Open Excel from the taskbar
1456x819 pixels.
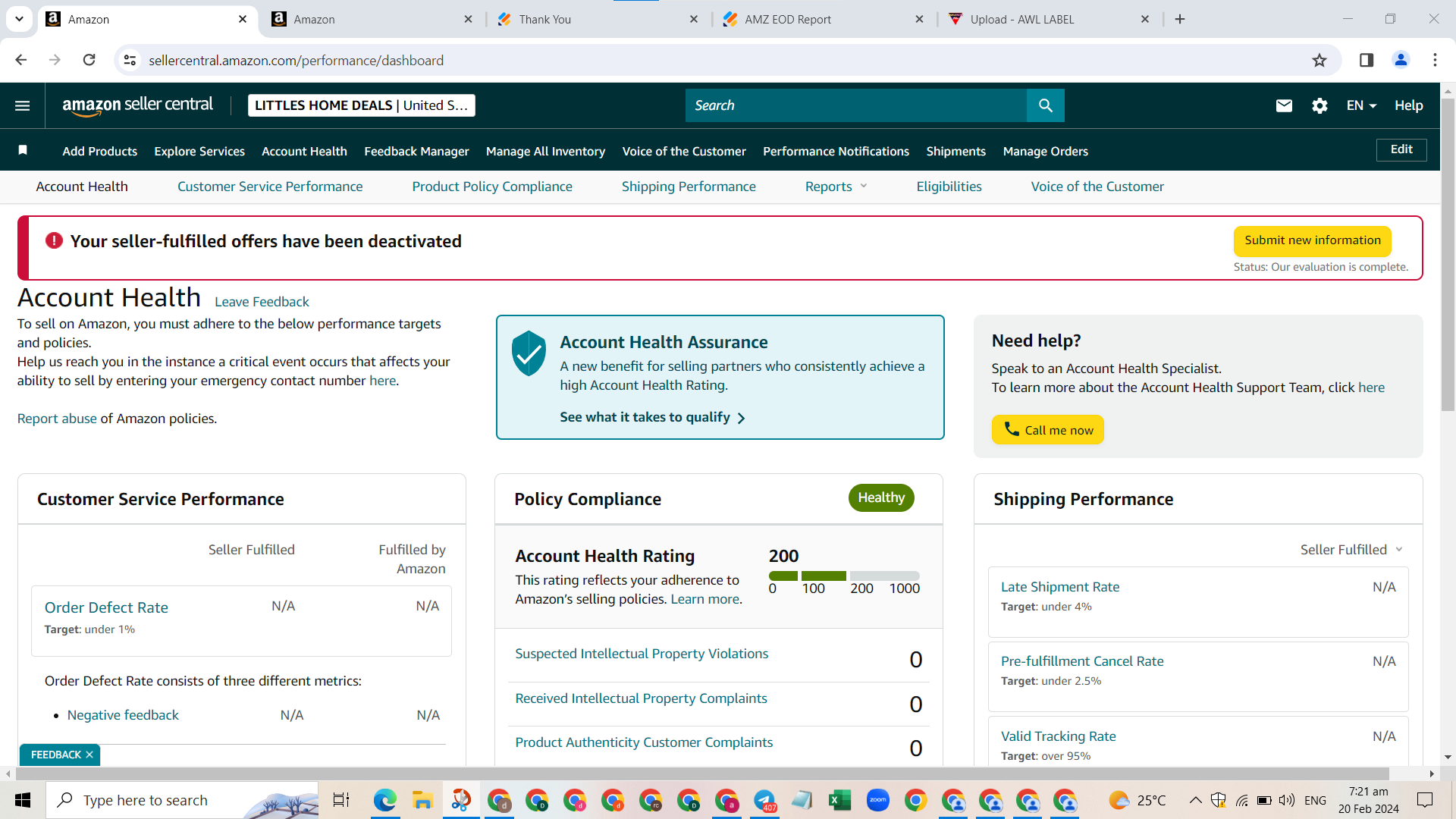(x=839, y=800)
